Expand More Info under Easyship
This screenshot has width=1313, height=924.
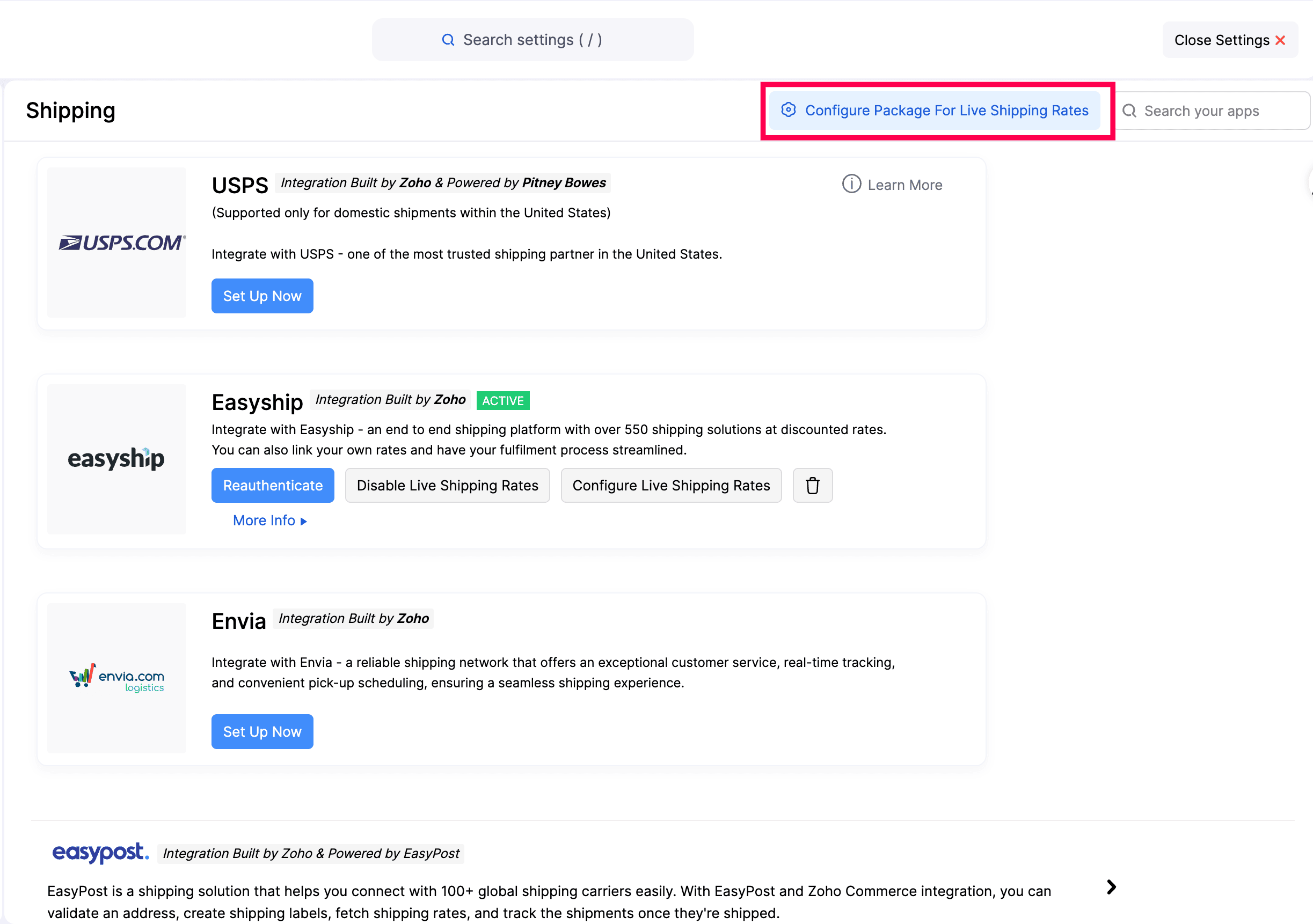pos(270,520)
